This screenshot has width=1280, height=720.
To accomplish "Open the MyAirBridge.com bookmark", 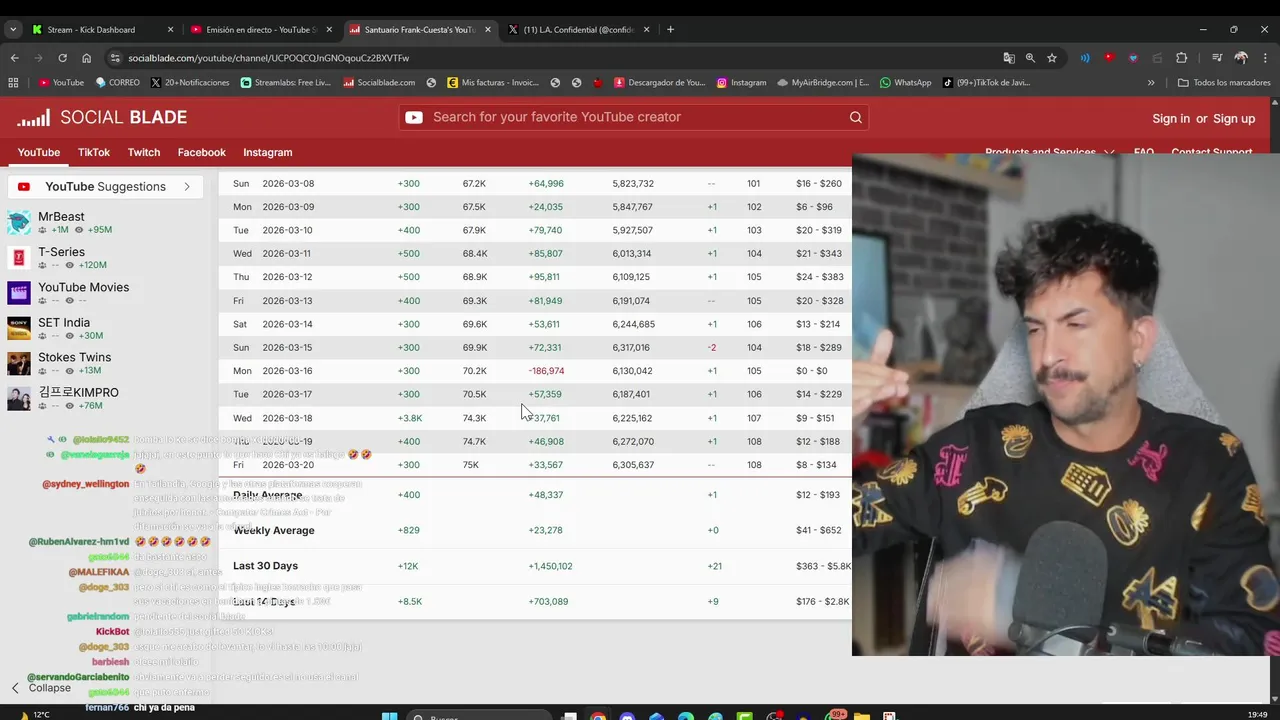I will (822, 83).
